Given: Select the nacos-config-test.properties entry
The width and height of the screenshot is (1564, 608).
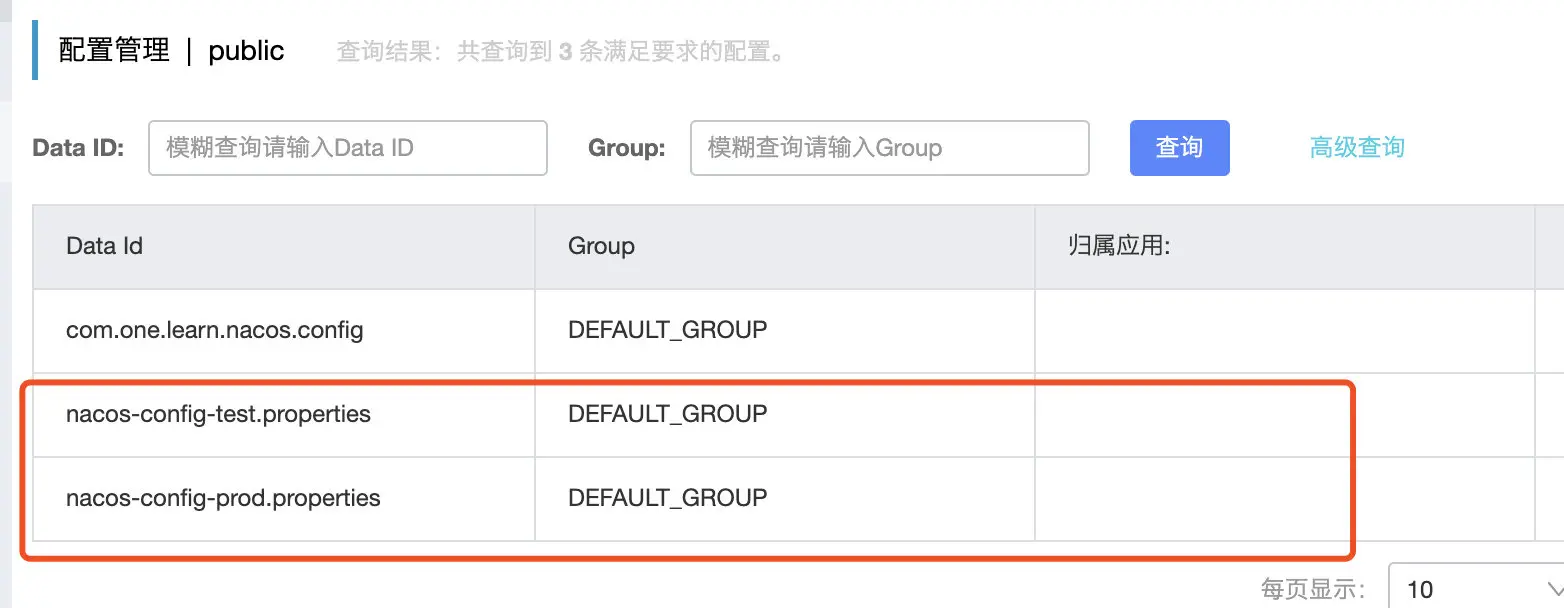Looking at the screenshot, I should (218, 413).
